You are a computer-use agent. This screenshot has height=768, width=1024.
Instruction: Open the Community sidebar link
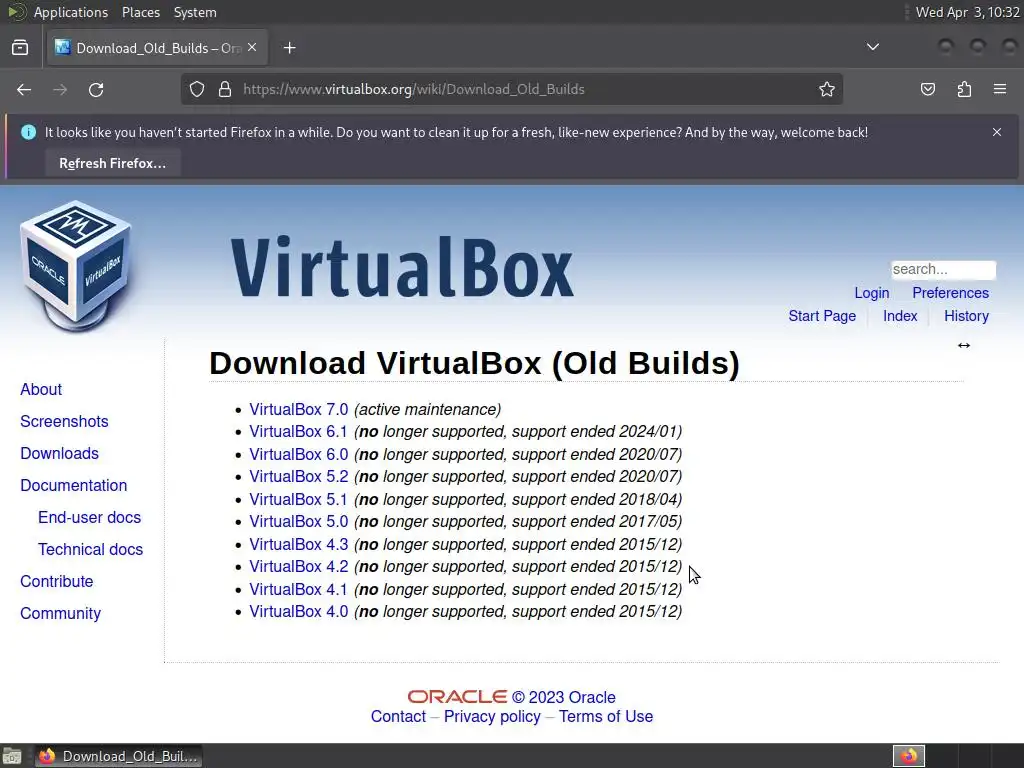pyautogui.click(x=61, y=613)
